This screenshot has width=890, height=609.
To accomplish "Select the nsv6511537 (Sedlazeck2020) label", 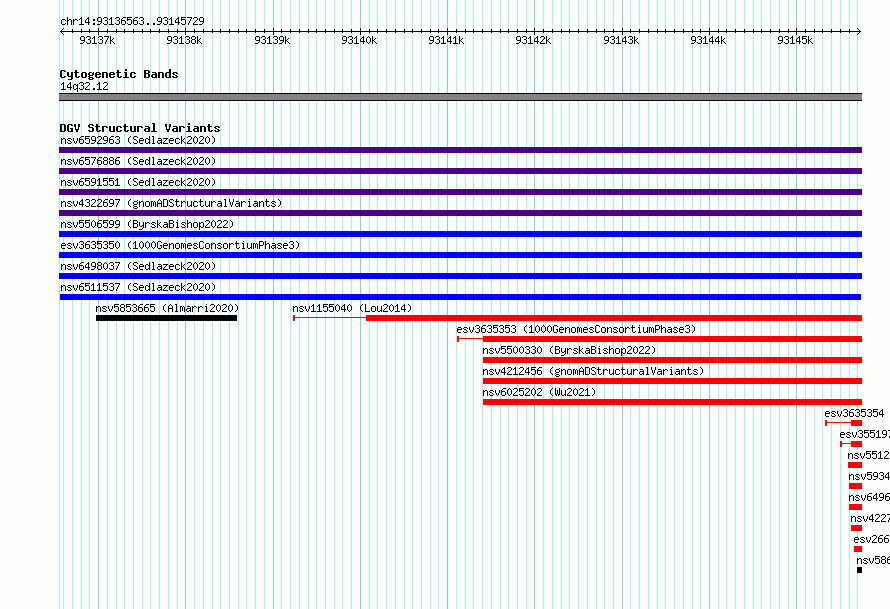I will [138, 287].
